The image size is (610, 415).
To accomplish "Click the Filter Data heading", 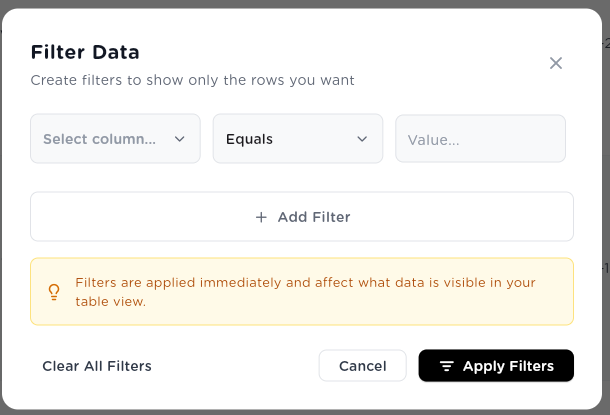I will pos(85,52).
